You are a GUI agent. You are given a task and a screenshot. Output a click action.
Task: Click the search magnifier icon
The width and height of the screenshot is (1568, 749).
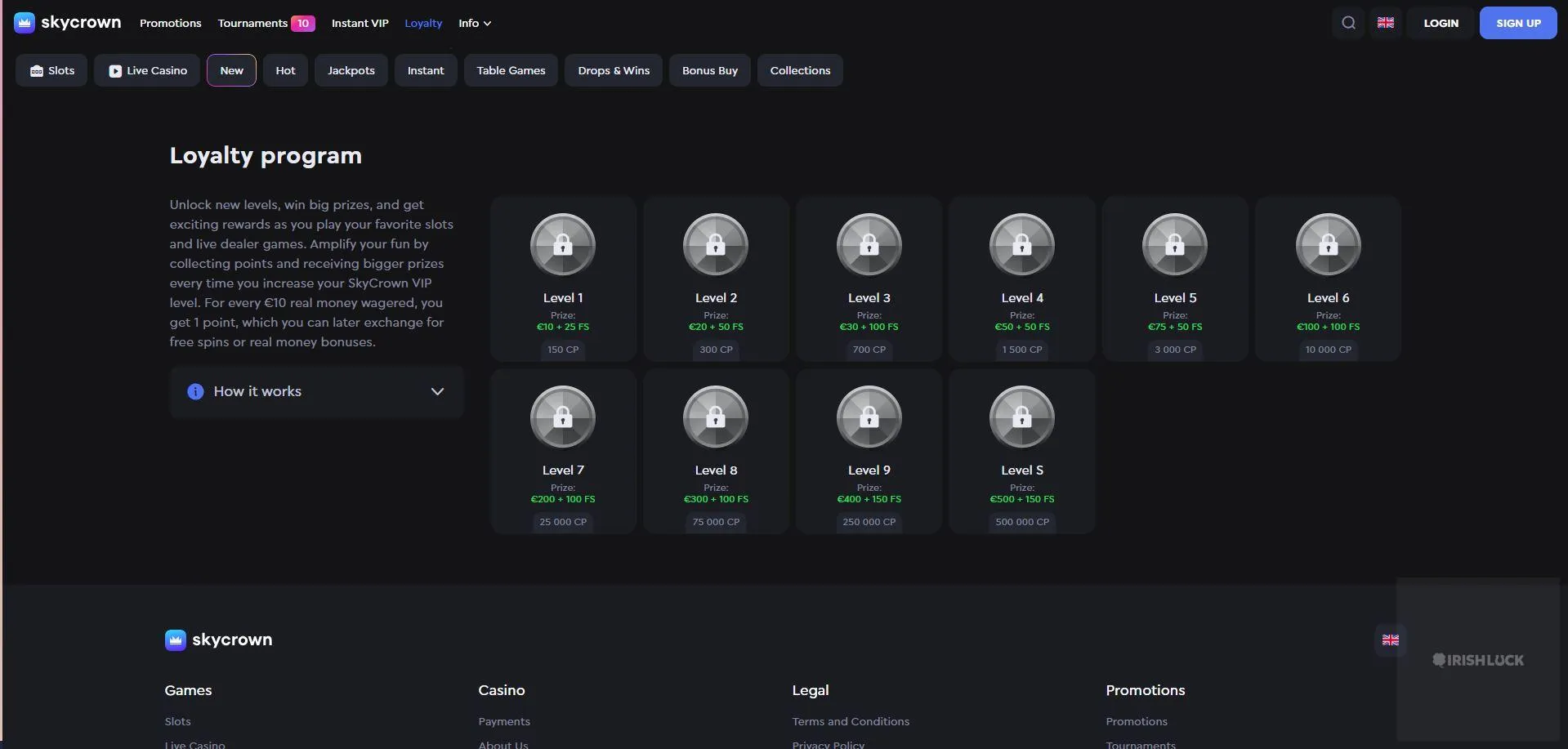1348,23
